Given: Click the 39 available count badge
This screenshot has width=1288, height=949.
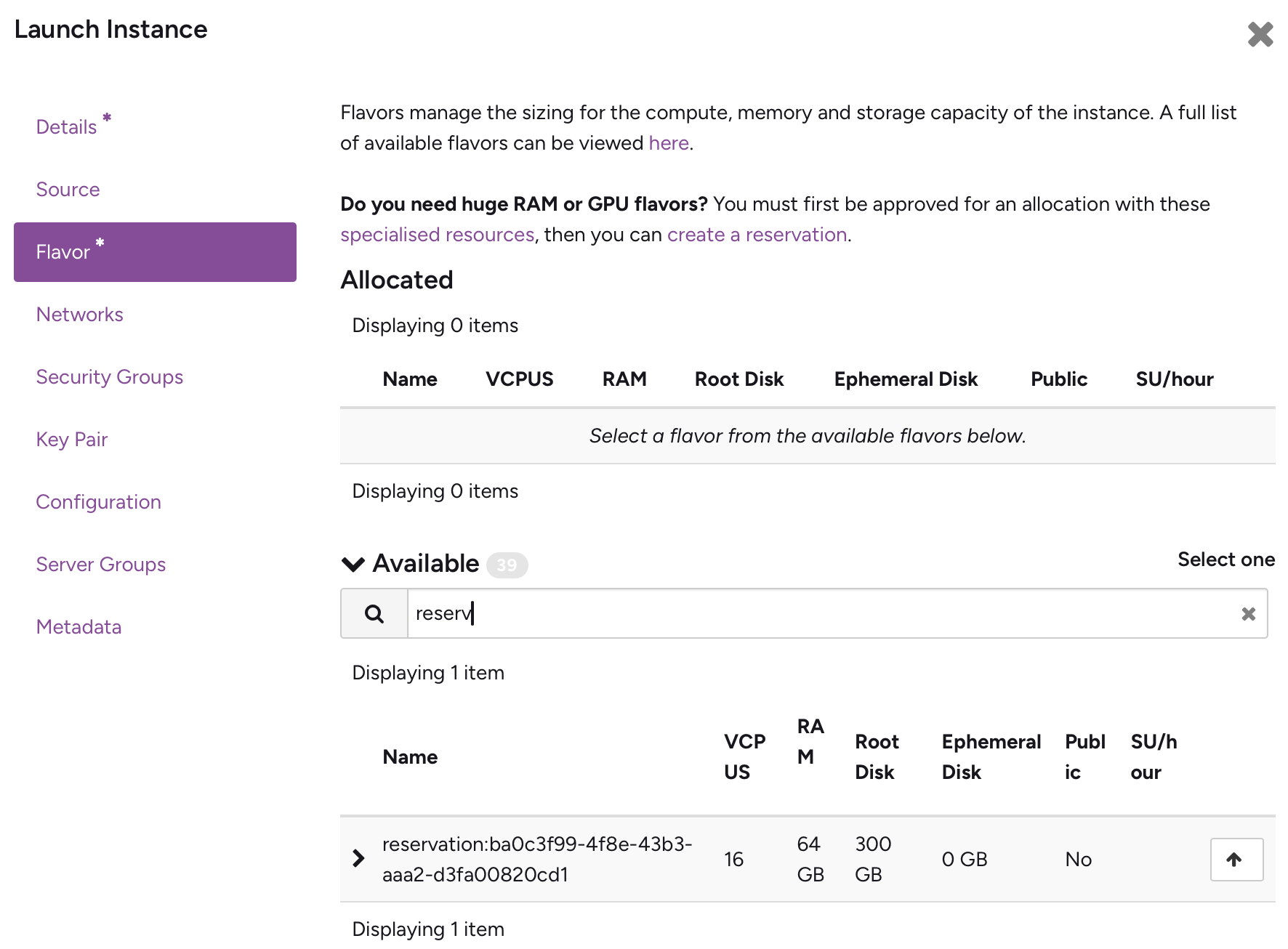Looking at the screenshot, I should [507, 565].
